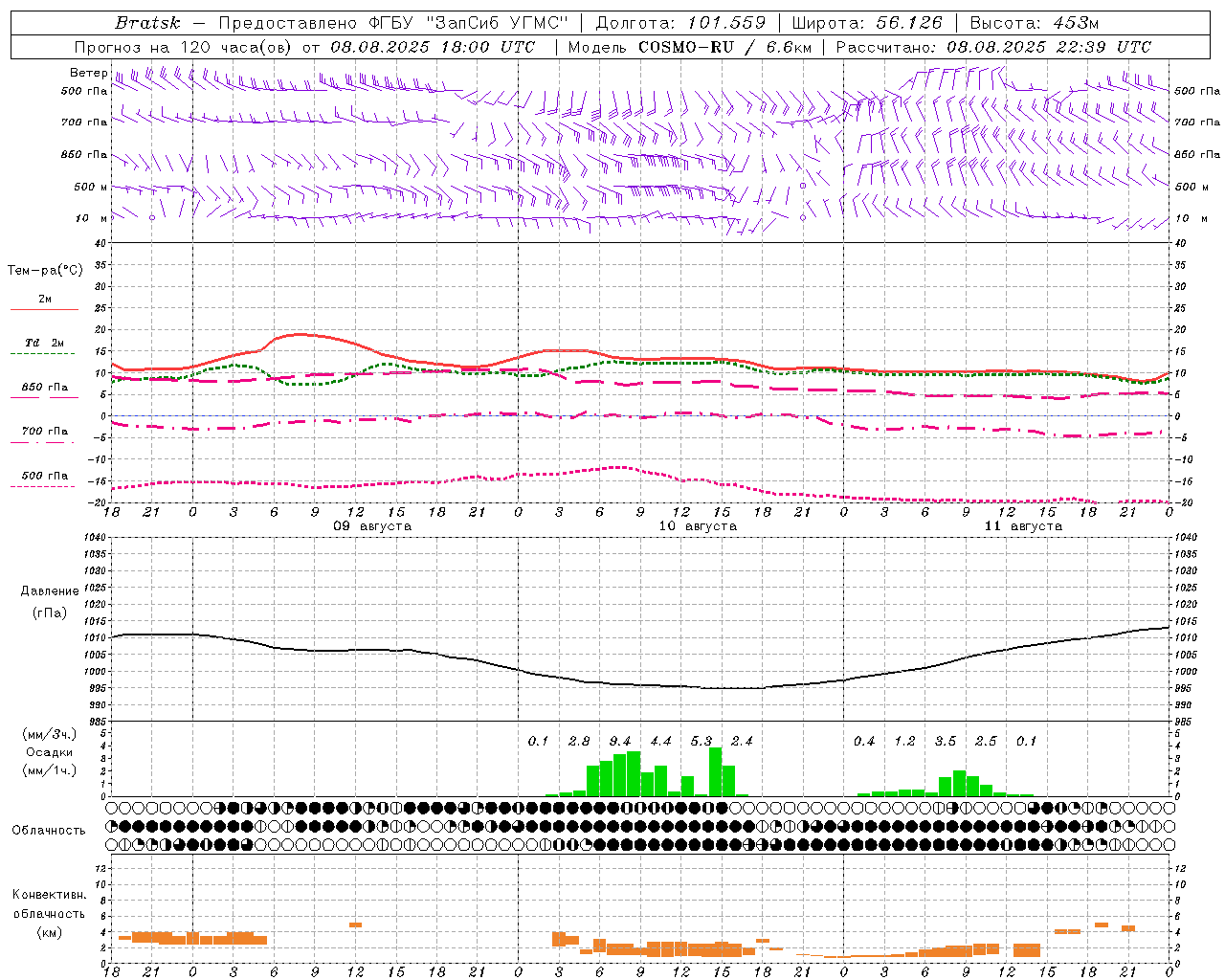This screenshot has width=1225, height=980.
Task: Click the 2.4 precipitation total
Action: pyautogui.click(x=742, y=741)
